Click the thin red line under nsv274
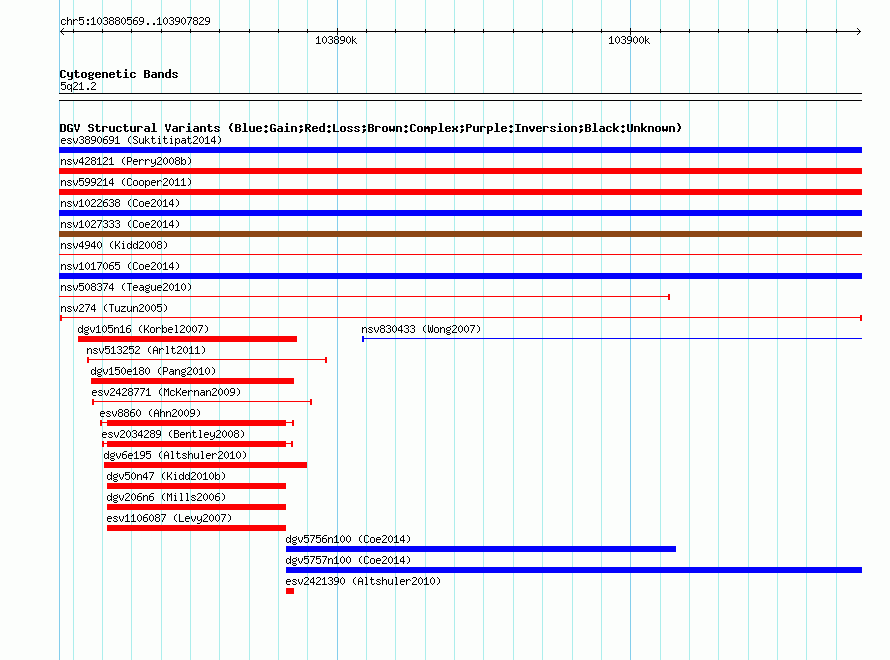The image size is (890, 660). pyautogui.click(x=460, y=318)
